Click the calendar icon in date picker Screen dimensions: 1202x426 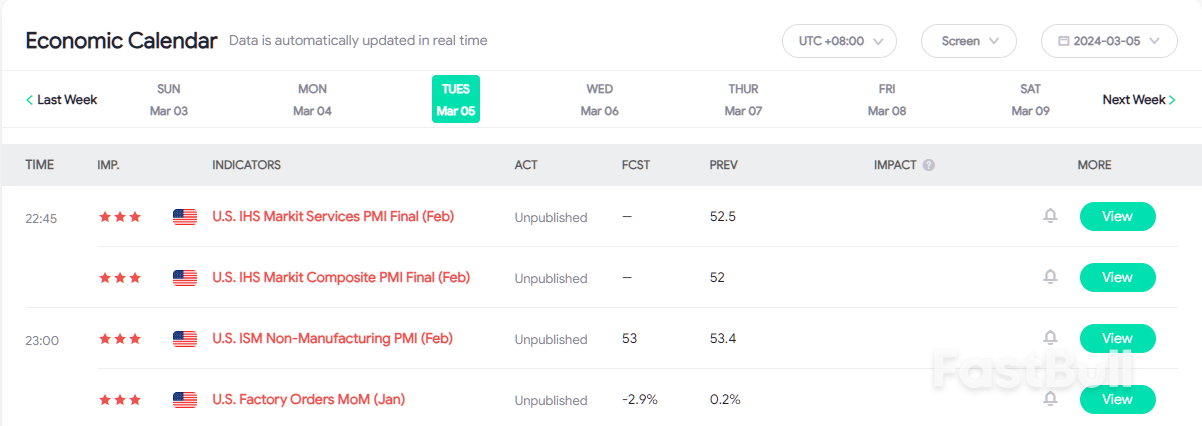tap(1062, 41)
